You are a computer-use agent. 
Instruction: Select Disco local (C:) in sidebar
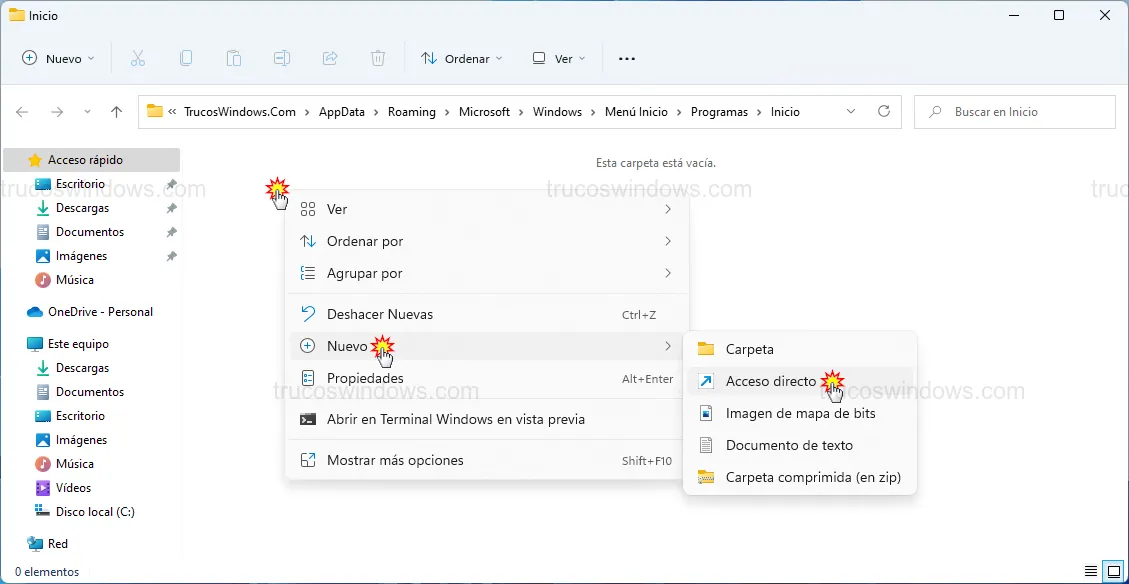(95, 512)
